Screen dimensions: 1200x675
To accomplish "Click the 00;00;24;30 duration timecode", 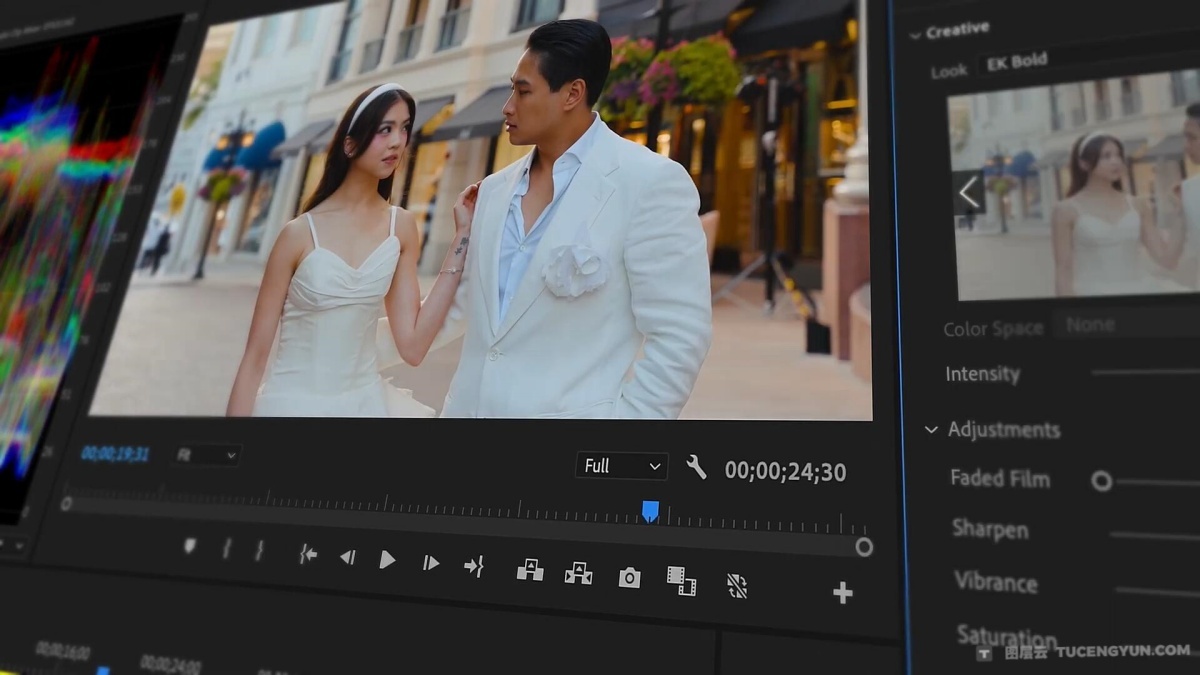I will pos(786,472).
